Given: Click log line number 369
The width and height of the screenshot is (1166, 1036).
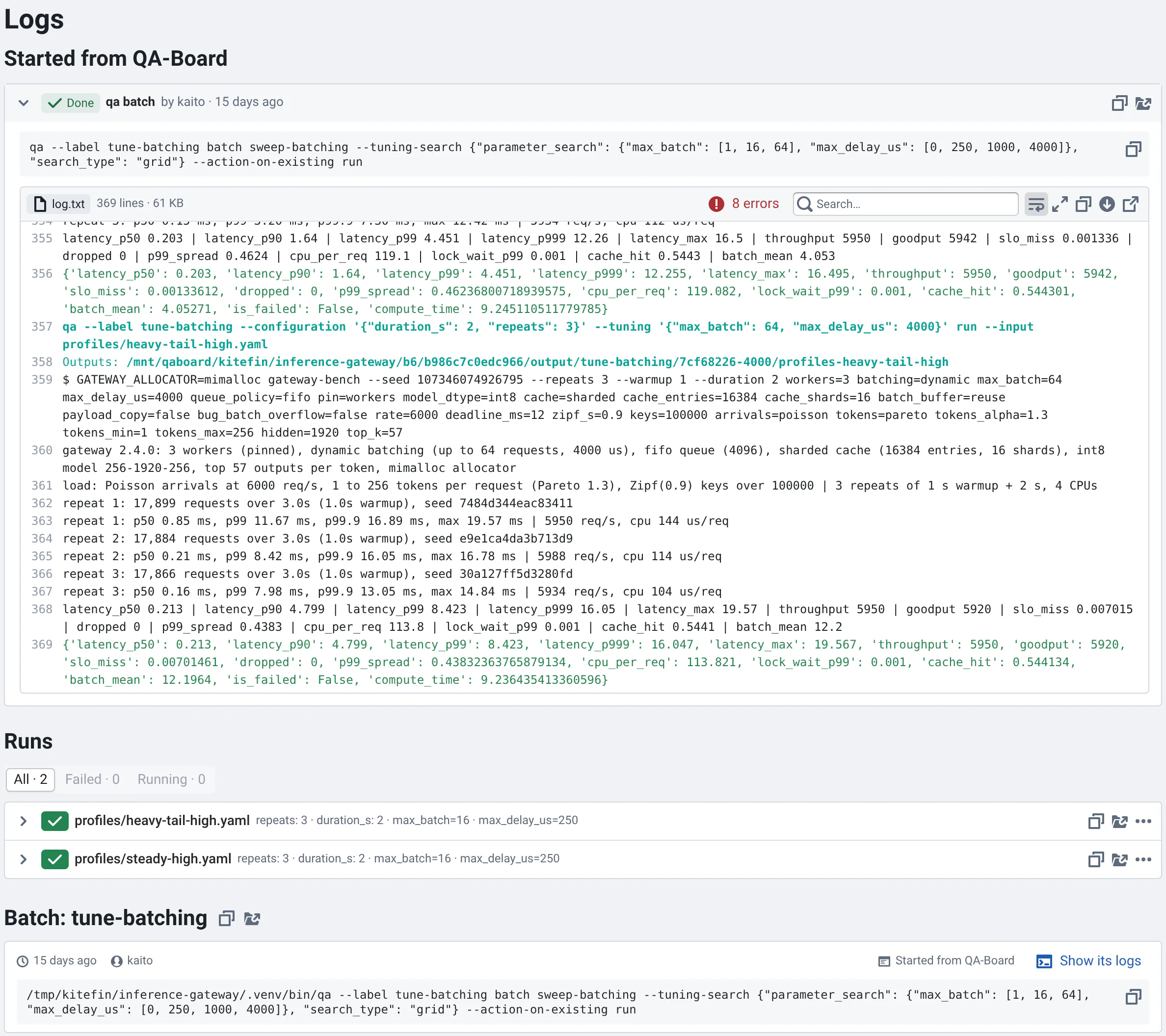Looking at the screenshot, I should [x=42, y=644].
